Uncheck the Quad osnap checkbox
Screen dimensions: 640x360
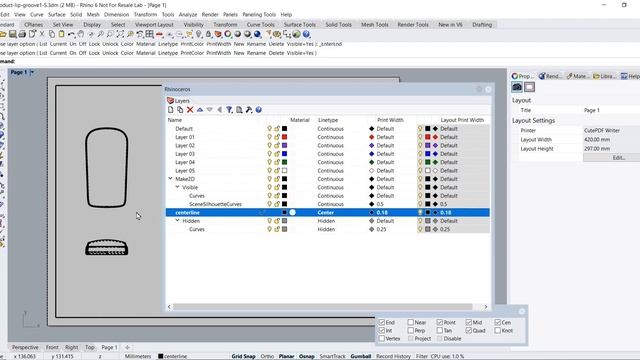click(x=469, y=331)
